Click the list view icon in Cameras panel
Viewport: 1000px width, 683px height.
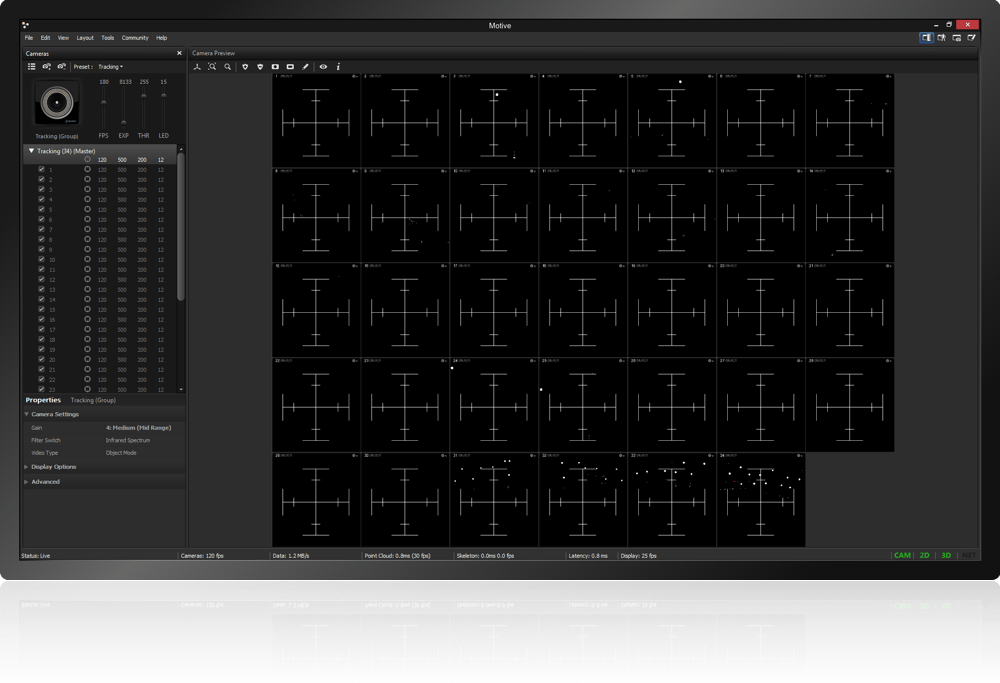coord(31,67)
